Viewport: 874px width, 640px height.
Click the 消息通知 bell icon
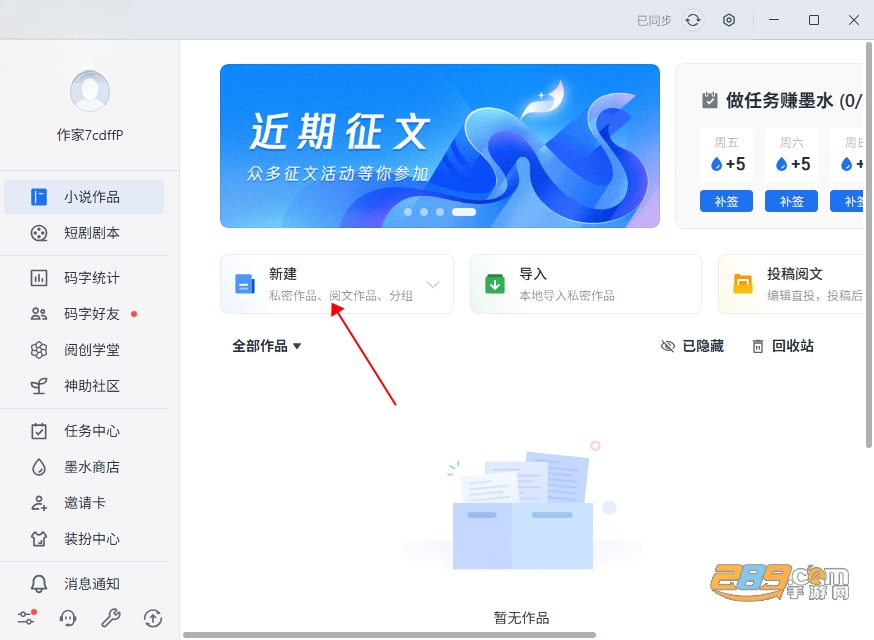pos(38,584)
